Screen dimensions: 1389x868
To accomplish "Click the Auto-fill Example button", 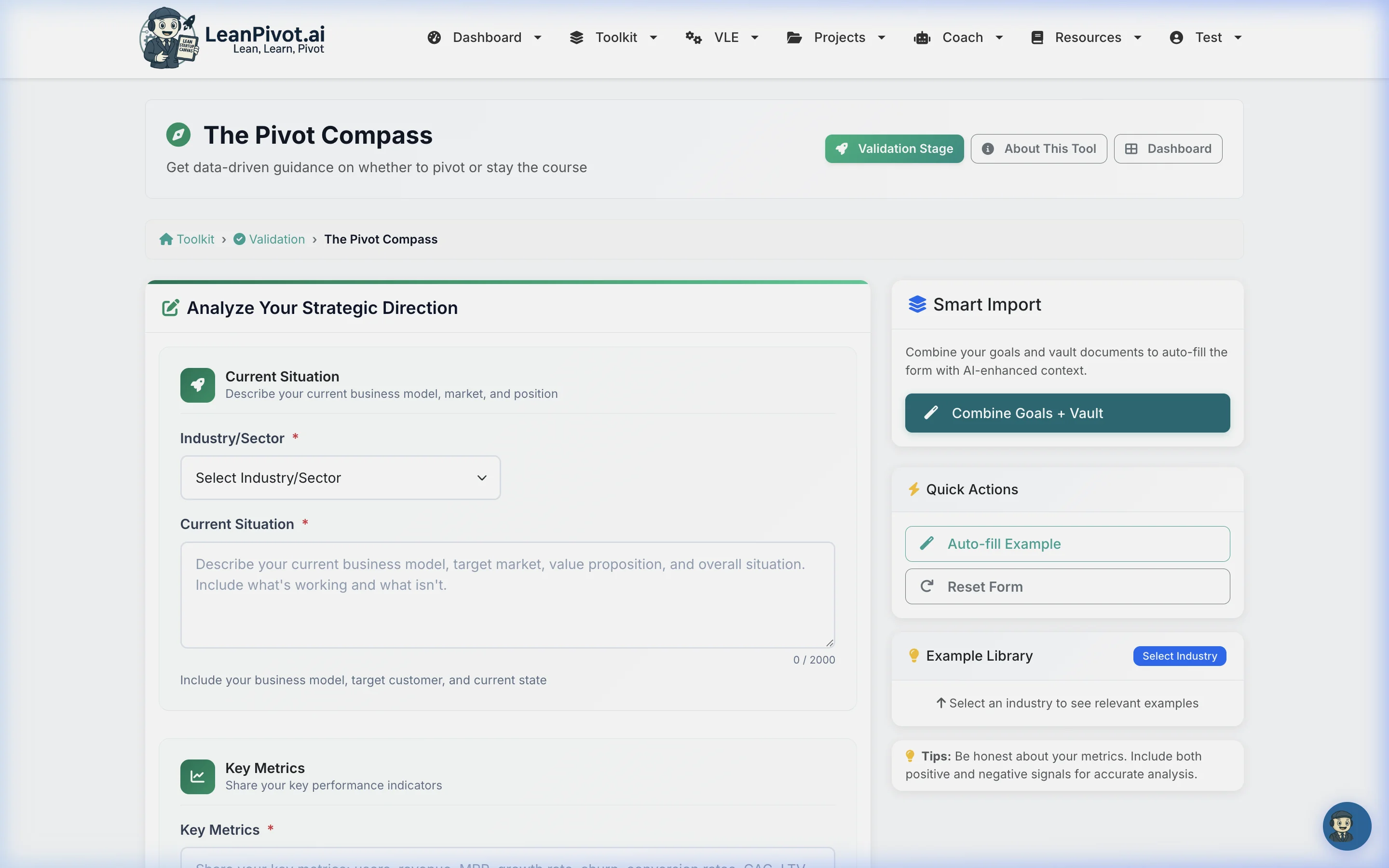I will (x=1067, y=543).
